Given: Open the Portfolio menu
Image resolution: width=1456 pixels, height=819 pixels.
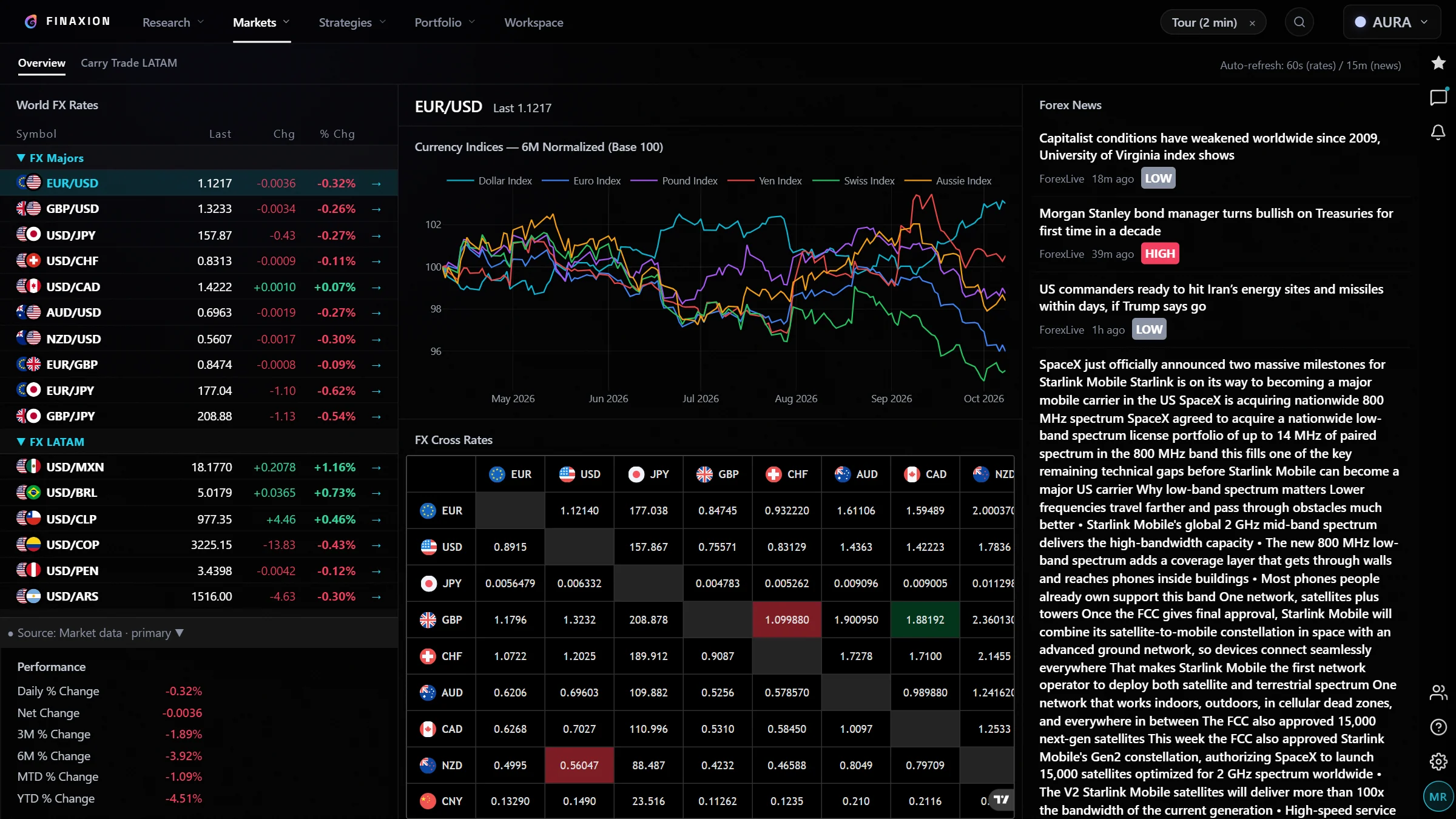Looking at the screenshot, I should tap(445, 22).
